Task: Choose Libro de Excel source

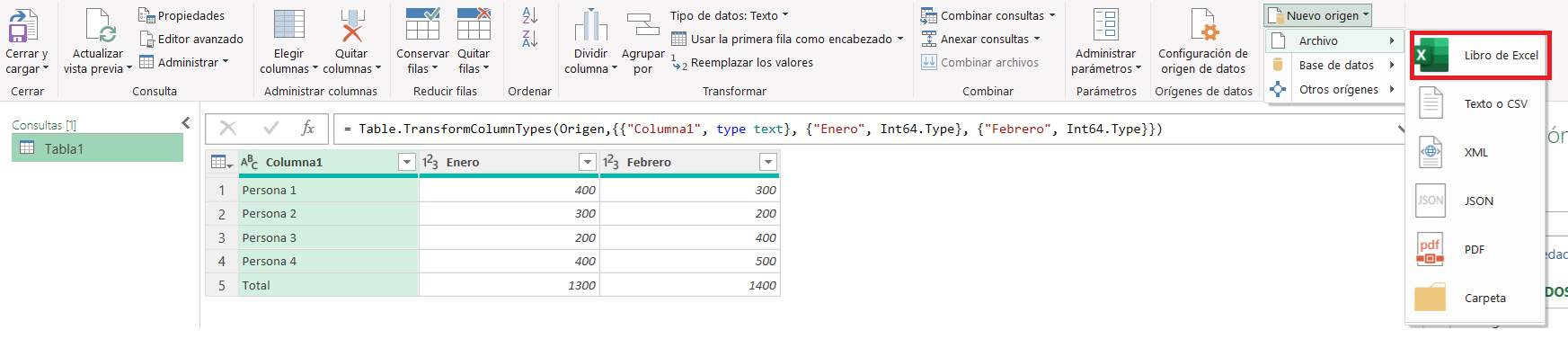Action: pyautogui.click(x=1480, y=55)
